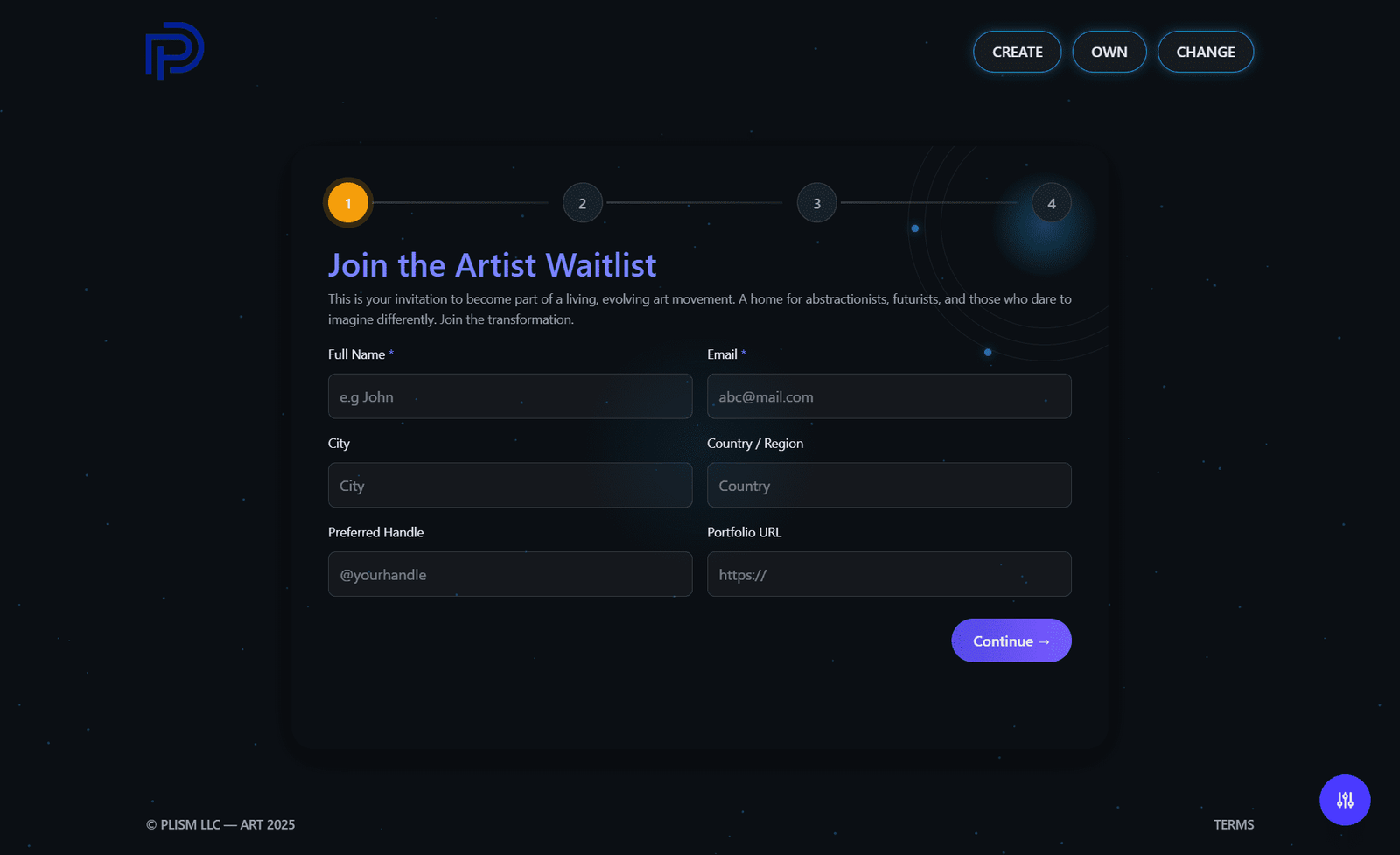Open the TERMS footer link
This screenshot has width=1400, height=855.
pos(1234,824)
